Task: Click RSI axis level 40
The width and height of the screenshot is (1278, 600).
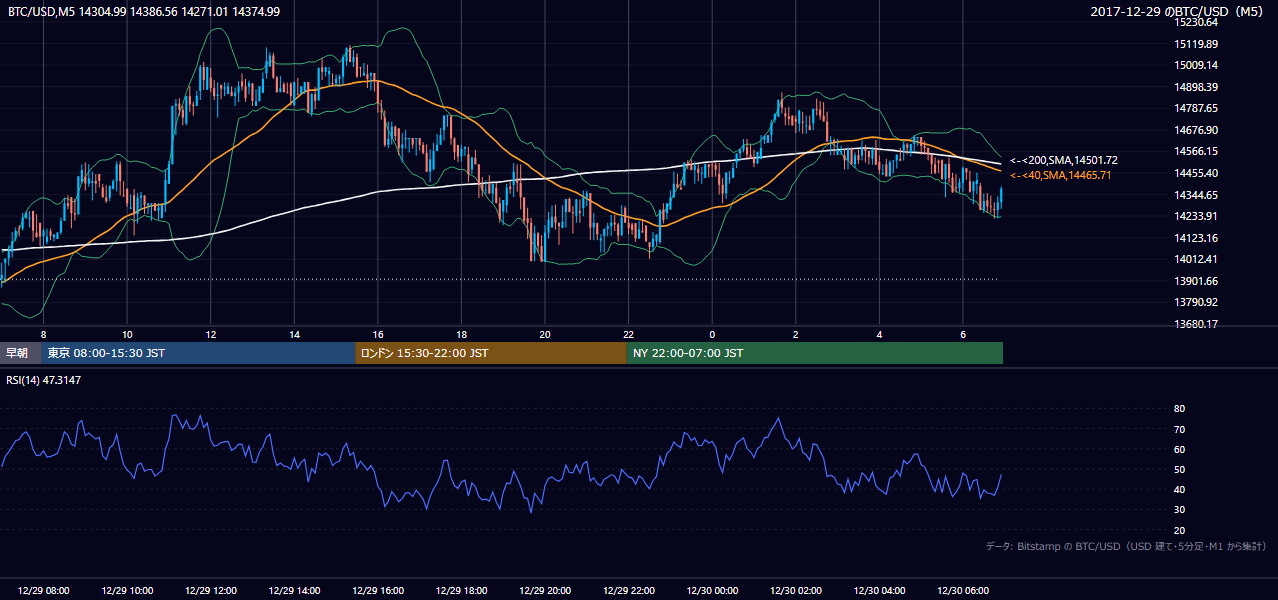Action: pyautogui.click(x=1179, y=489)
